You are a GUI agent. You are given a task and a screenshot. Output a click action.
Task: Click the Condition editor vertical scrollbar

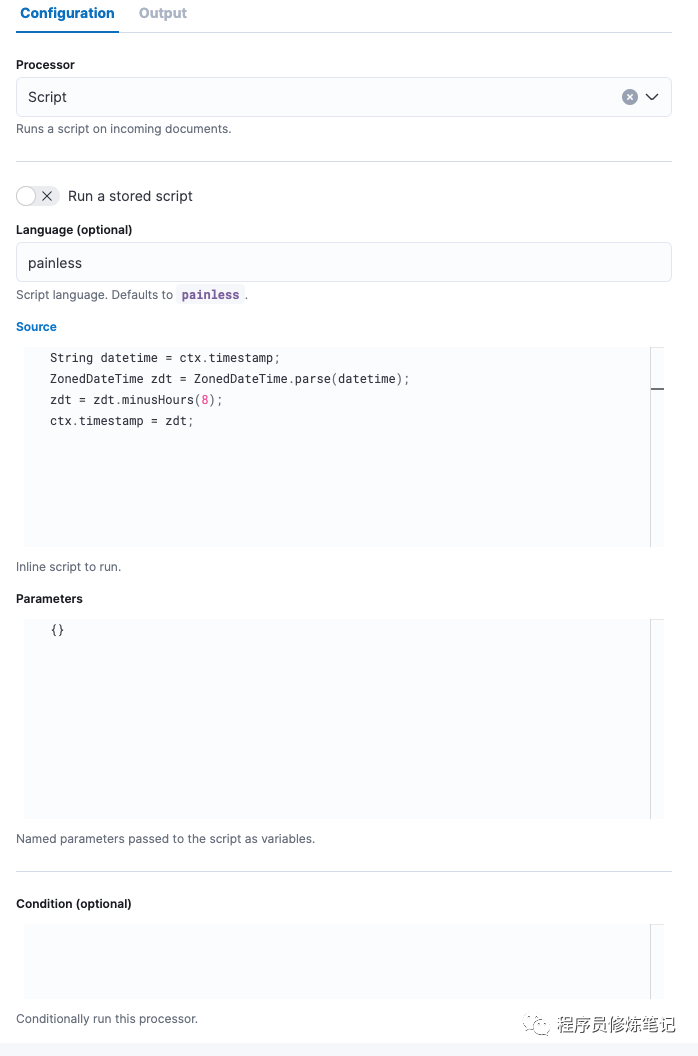657,961
